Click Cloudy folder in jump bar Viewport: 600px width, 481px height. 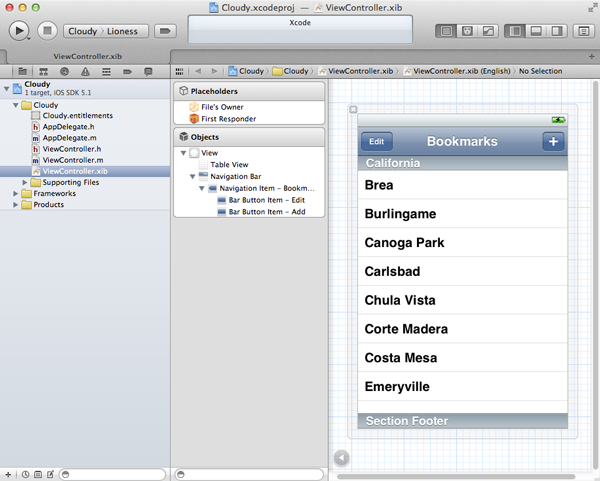[x=290, y=71]
